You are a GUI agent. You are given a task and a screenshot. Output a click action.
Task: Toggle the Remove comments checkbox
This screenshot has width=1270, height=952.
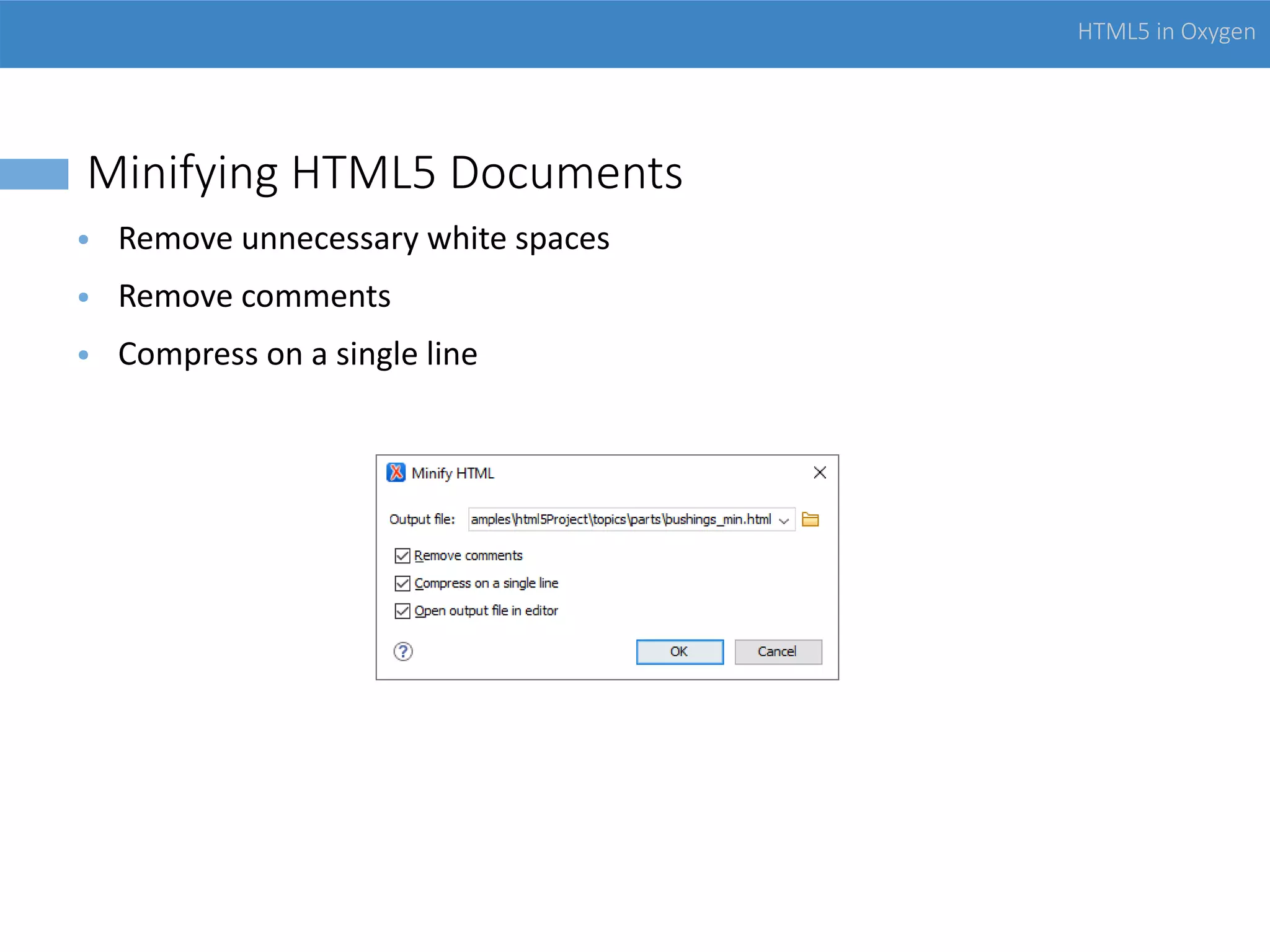(402, 555)
